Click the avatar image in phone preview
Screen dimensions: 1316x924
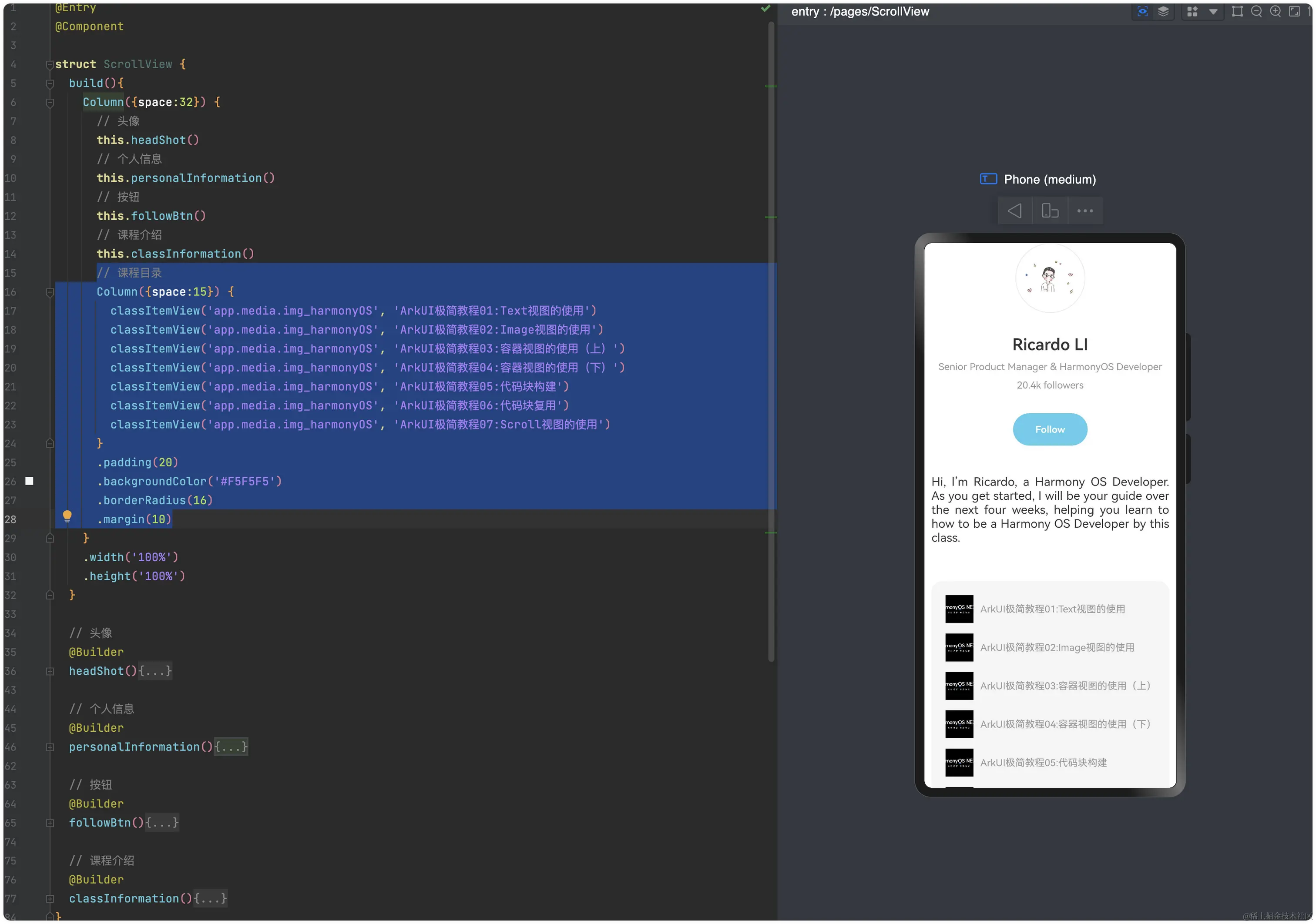1050,278
